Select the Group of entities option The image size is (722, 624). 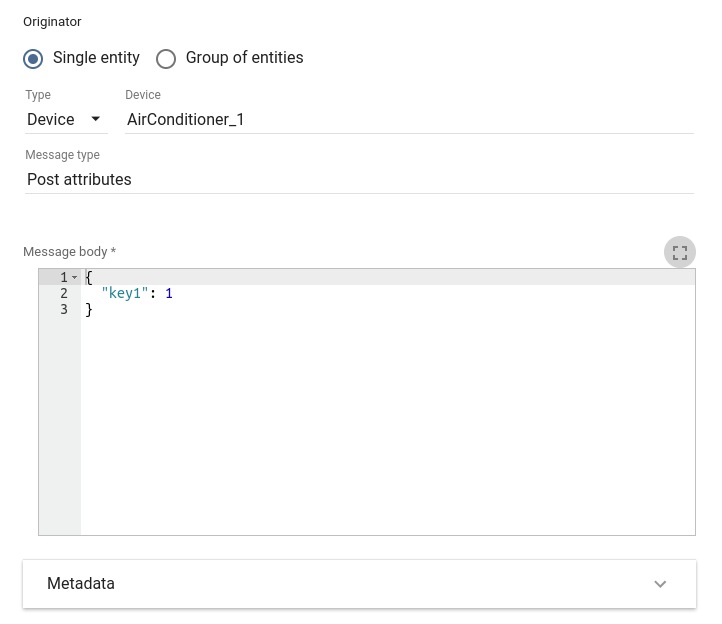tap(166, 58)
